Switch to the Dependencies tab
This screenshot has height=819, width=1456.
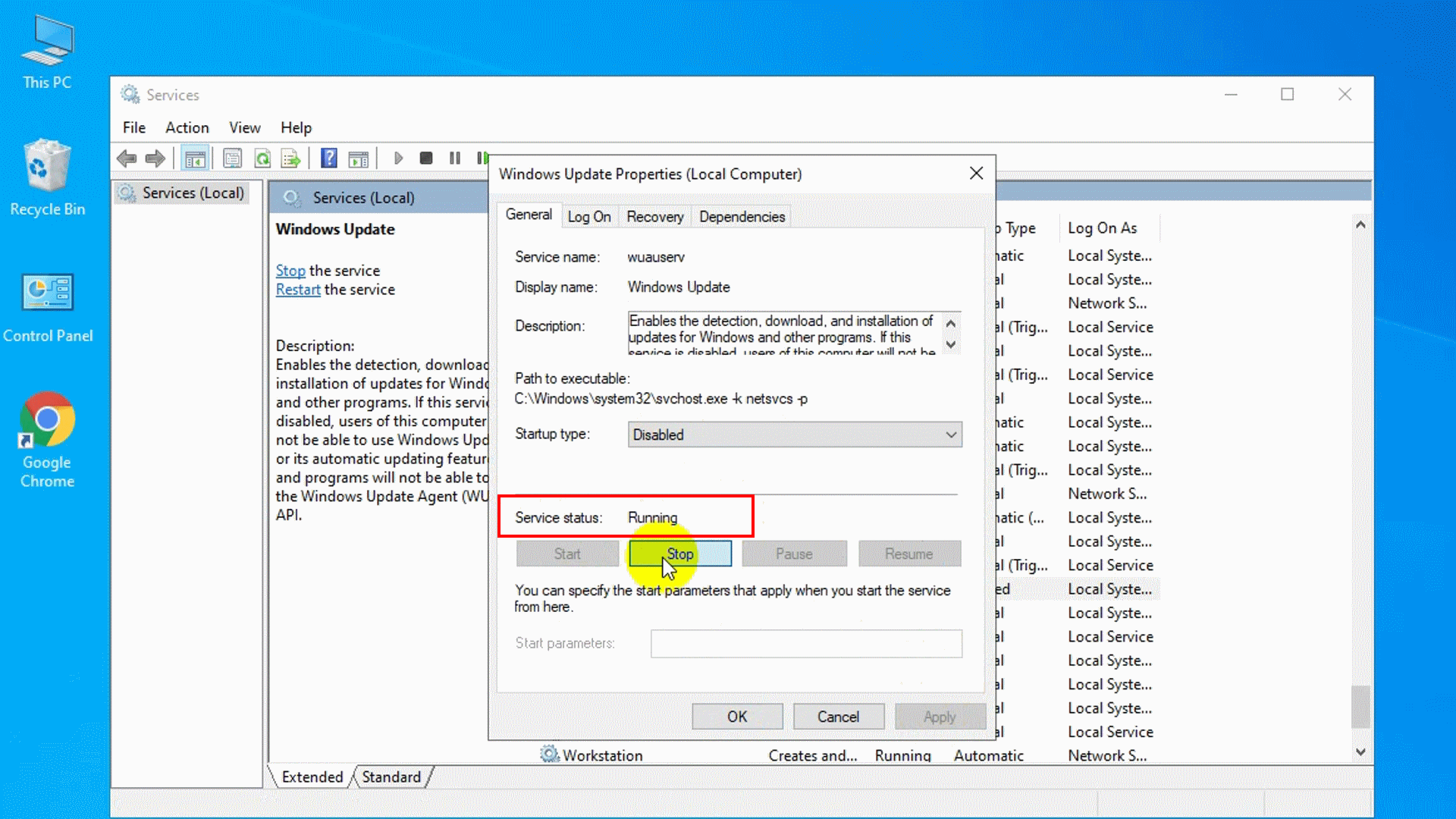(742, 216)
